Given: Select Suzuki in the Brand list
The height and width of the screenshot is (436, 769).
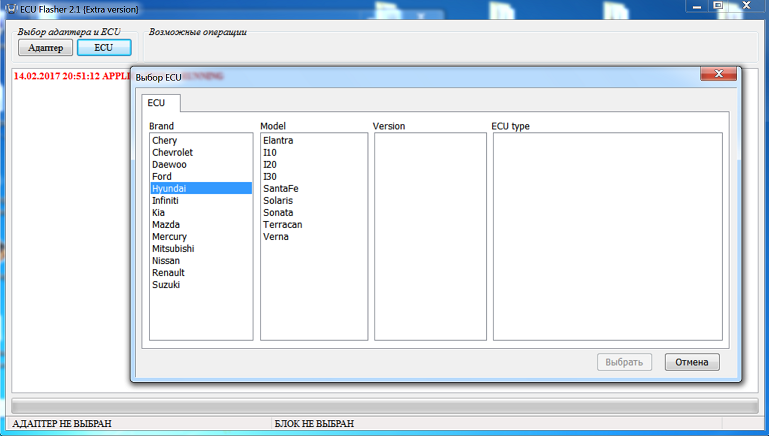Looking at the screenshot, I should click(x=201, y=284).
